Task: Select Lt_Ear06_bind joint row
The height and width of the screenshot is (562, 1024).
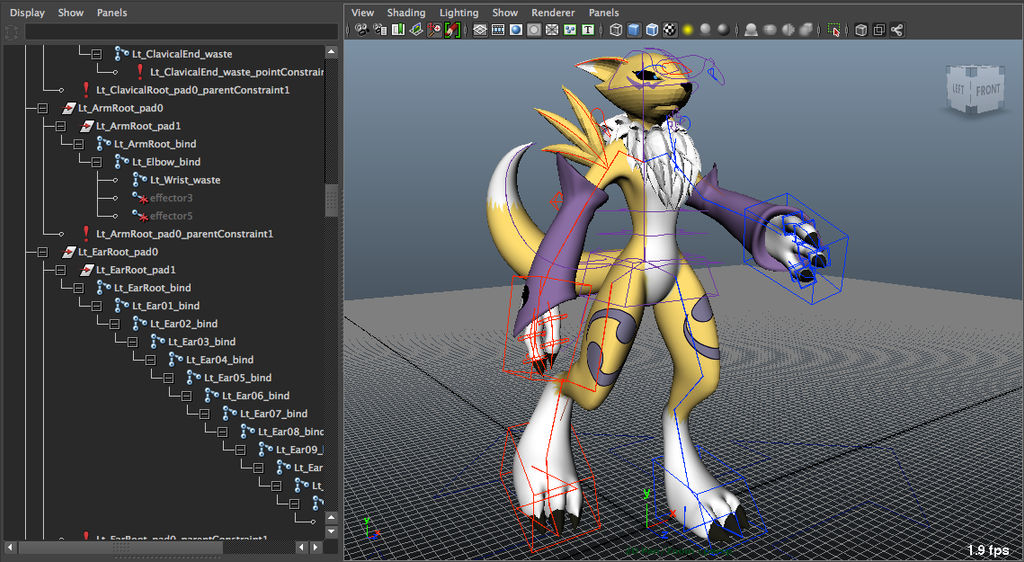Action: 255,396
